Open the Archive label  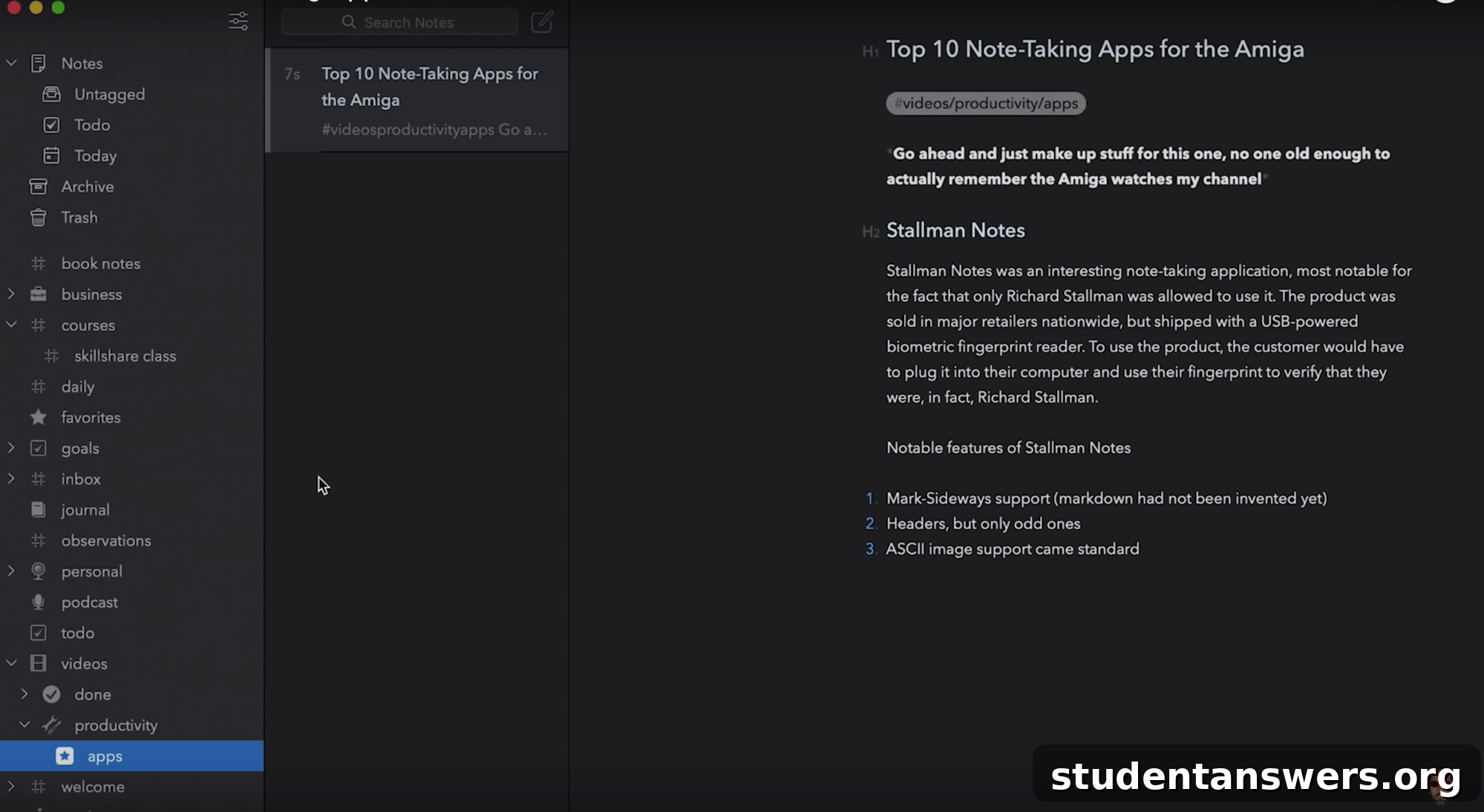click(x=88, y=186)
